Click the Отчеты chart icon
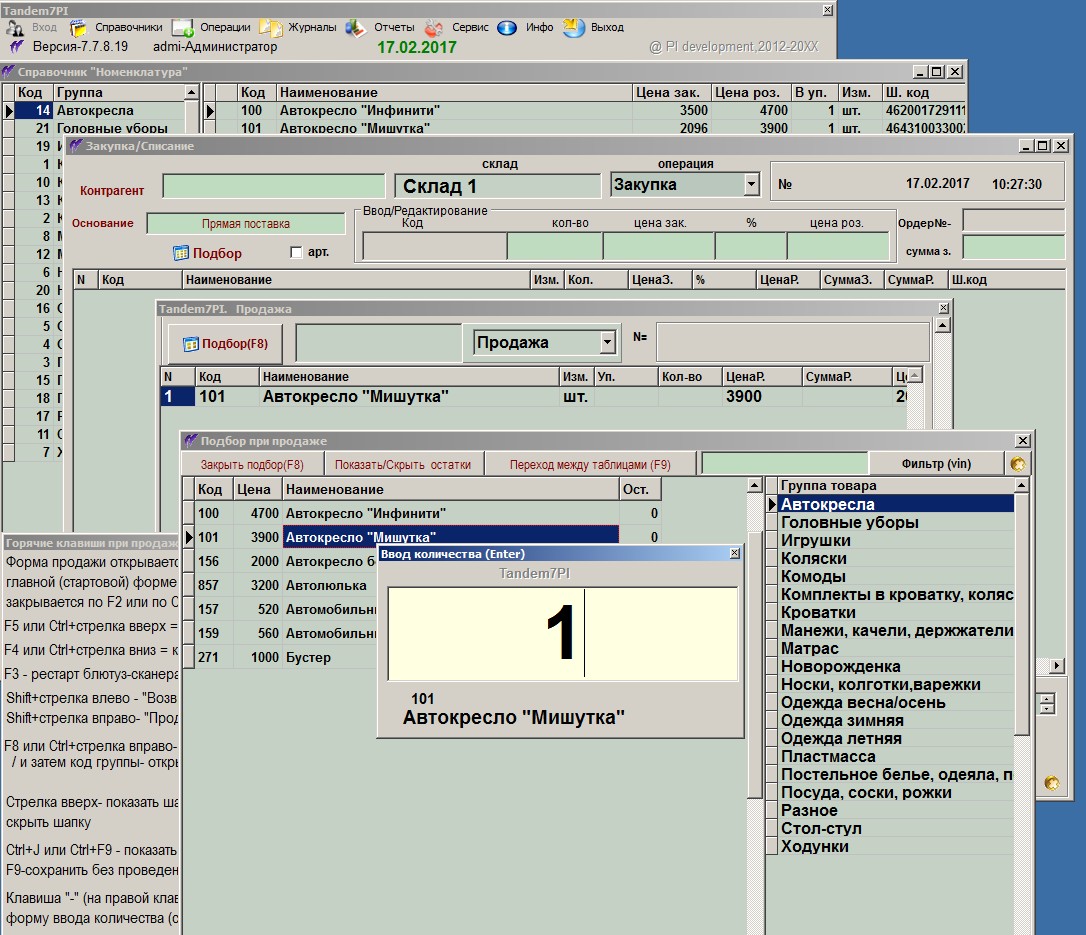This screenshot has height=935, width=1086. click(356, 28)
